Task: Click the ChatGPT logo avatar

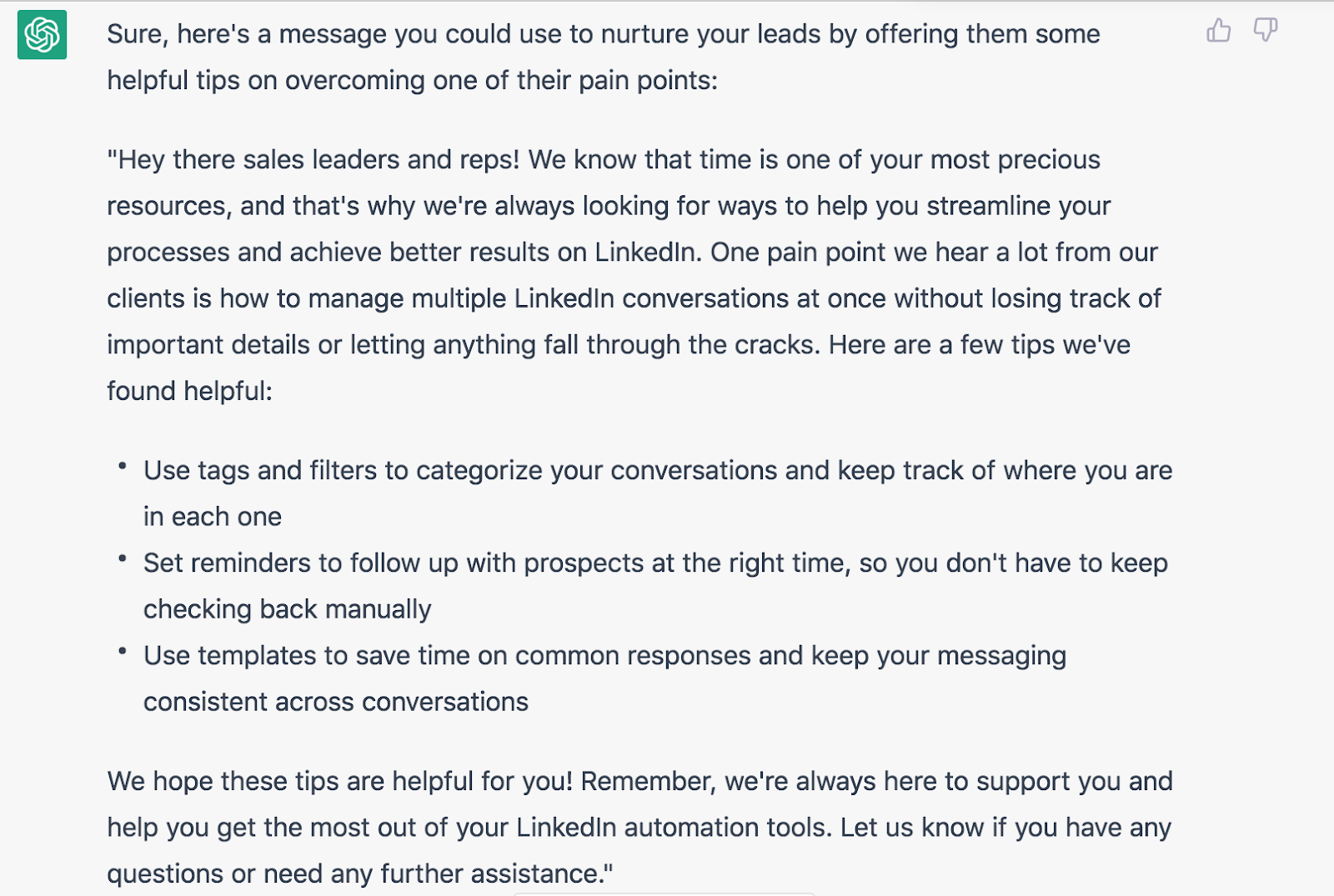Action: (42, 35)
